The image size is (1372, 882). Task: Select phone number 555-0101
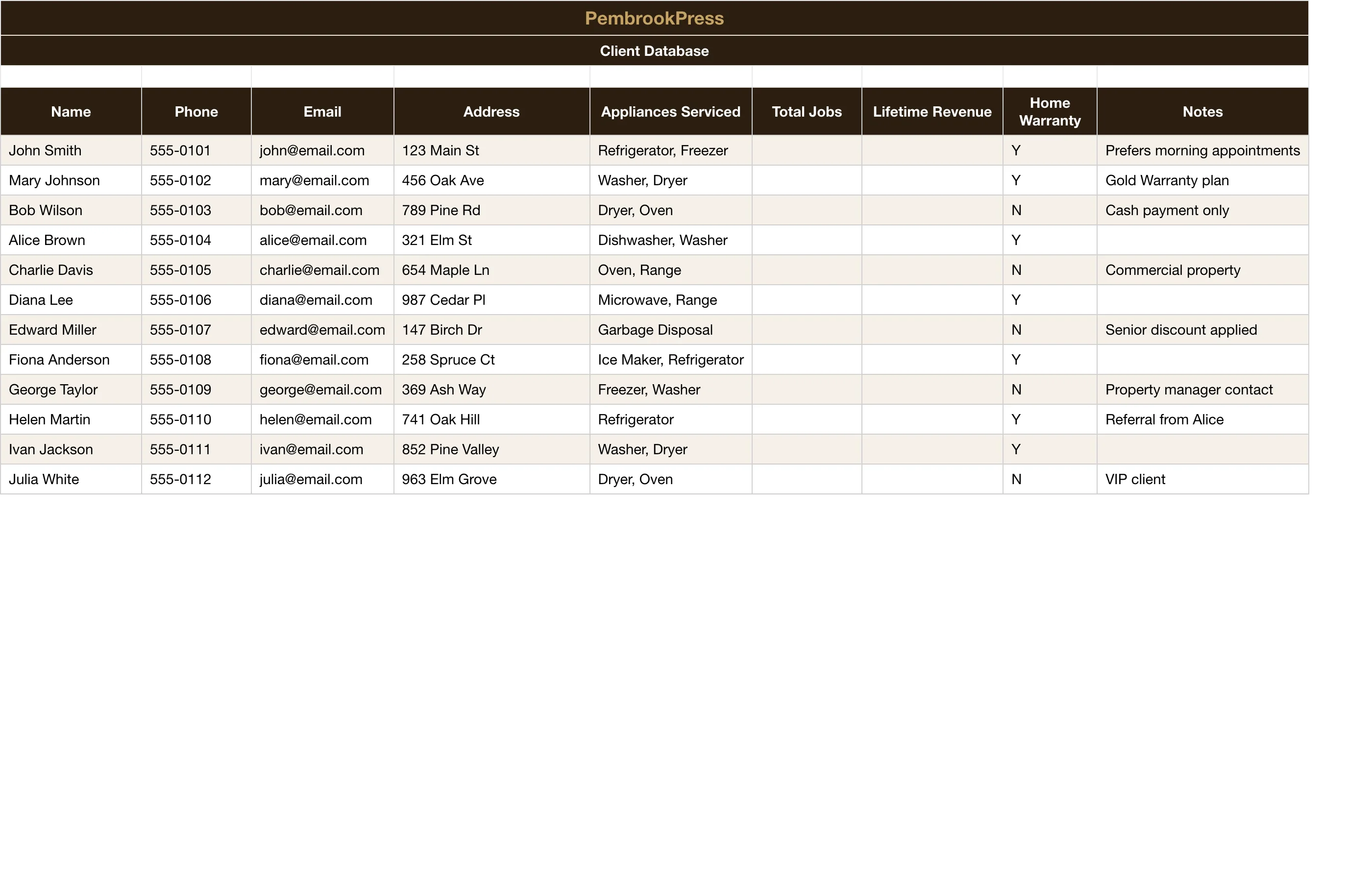pyautogui.click(x=196, y=150)
